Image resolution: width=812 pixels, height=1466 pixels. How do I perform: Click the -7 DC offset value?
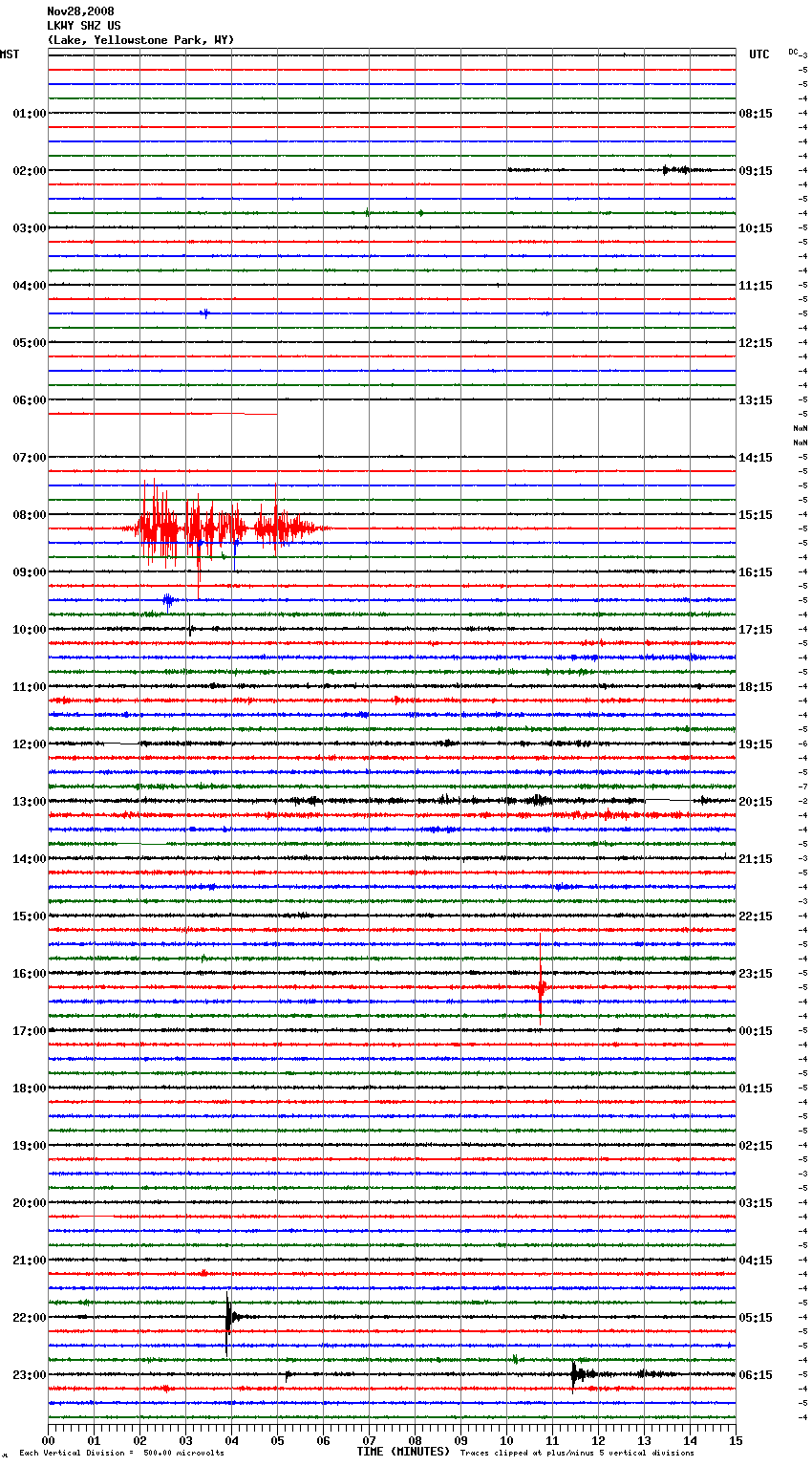[x=802, y=787]
